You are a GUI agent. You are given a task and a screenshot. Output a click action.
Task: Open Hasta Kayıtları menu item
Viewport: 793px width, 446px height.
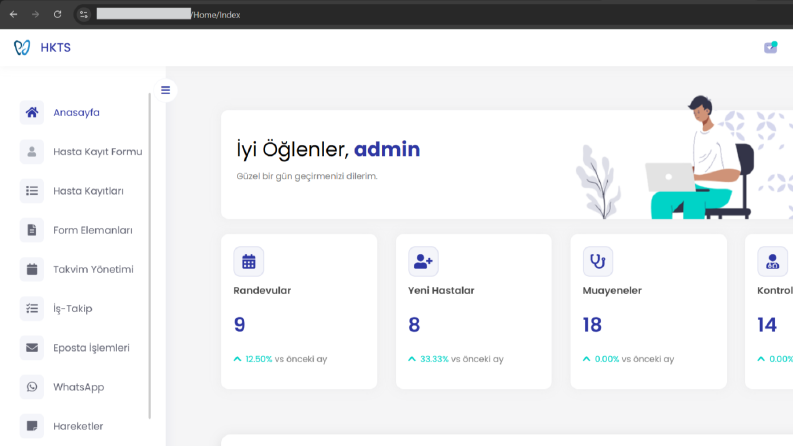[88, 191]
